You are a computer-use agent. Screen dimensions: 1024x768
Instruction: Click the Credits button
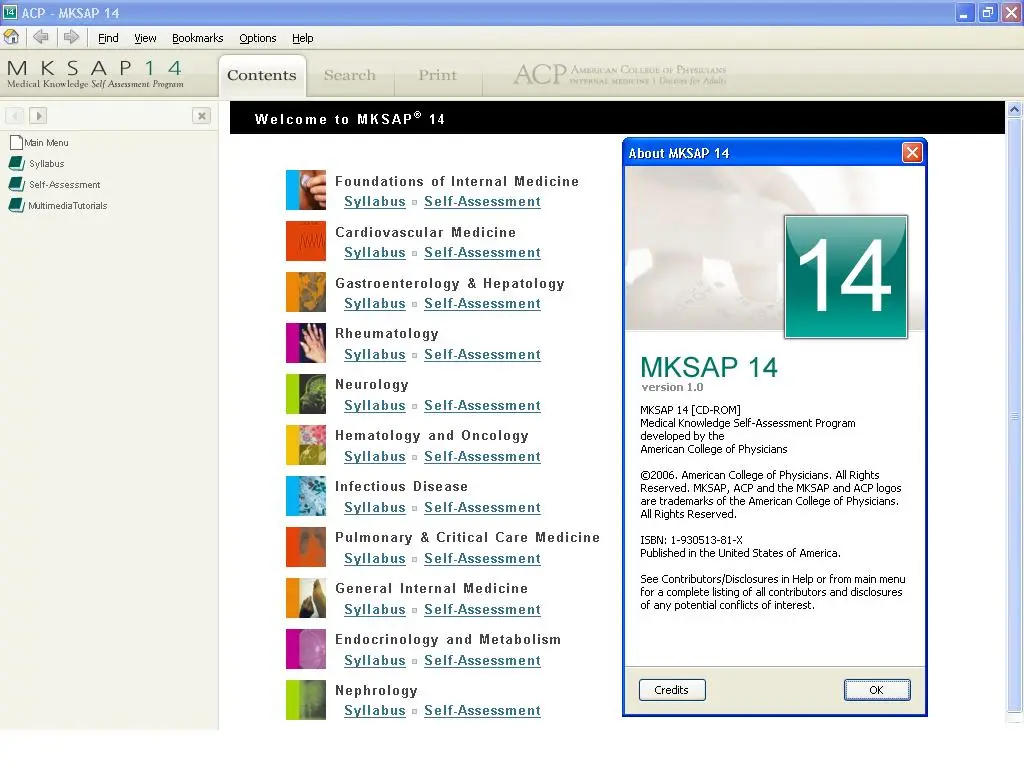tap(671, 690)
